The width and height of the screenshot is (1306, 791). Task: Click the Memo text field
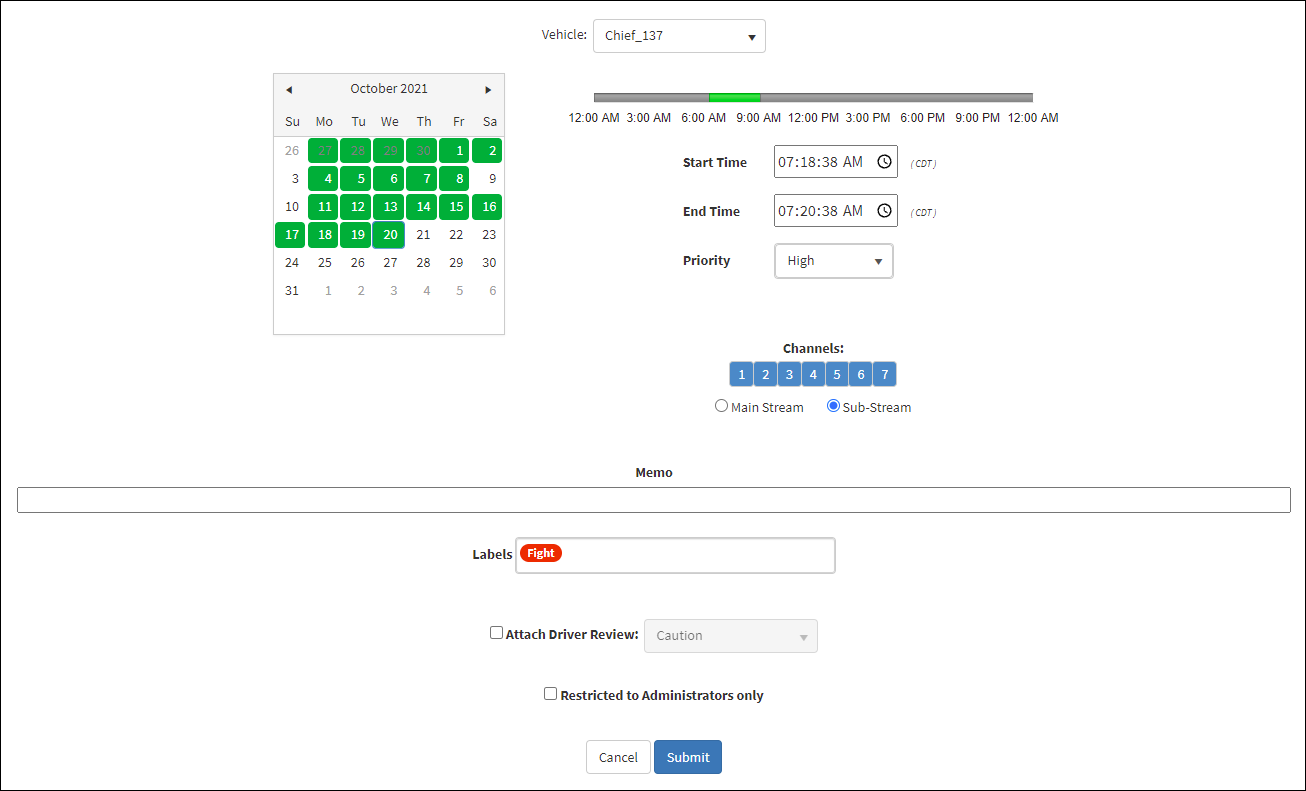[x=654, y=500]
